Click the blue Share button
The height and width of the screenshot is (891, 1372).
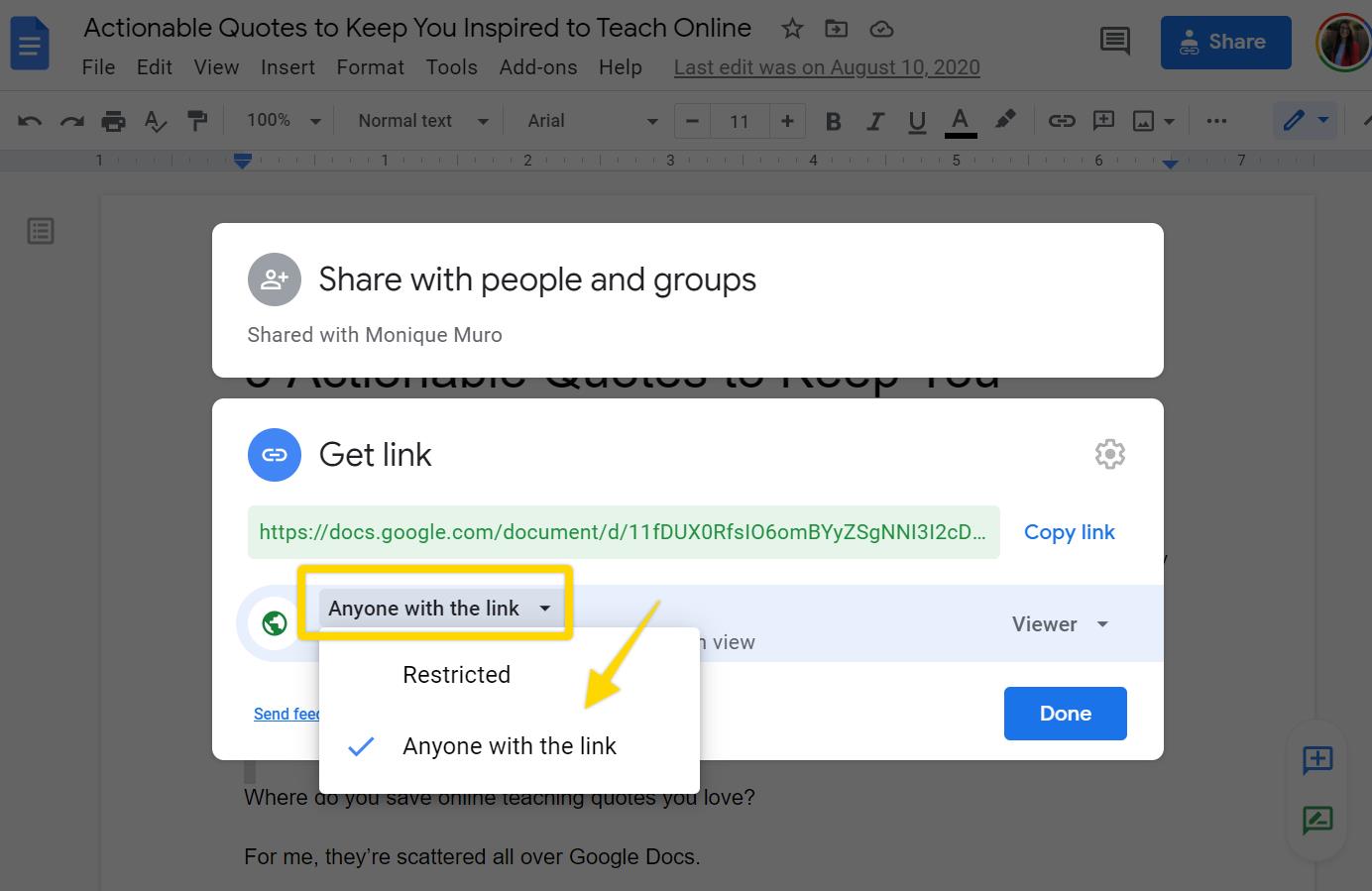coord(1225,43)
